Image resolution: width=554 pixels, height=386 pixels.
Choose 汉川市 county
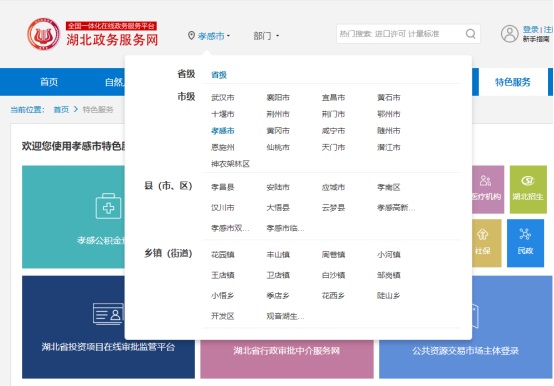coord(223,208)
